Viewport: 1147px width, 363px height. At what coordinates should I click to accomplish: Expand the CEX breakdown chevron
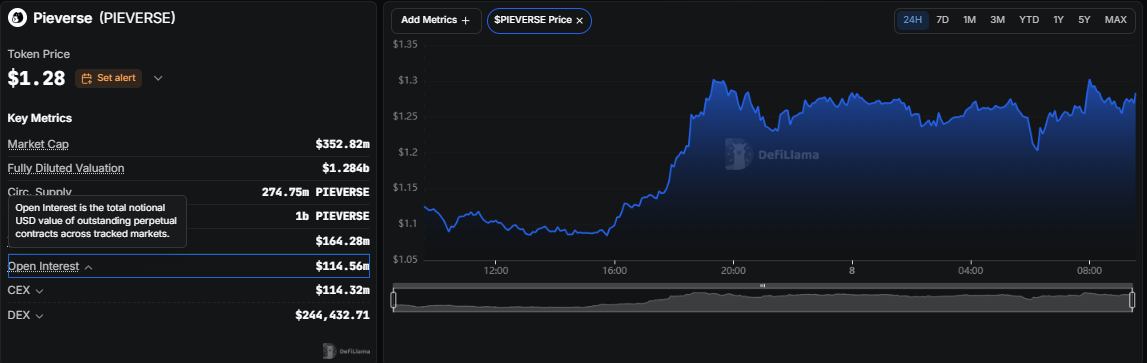40,291
